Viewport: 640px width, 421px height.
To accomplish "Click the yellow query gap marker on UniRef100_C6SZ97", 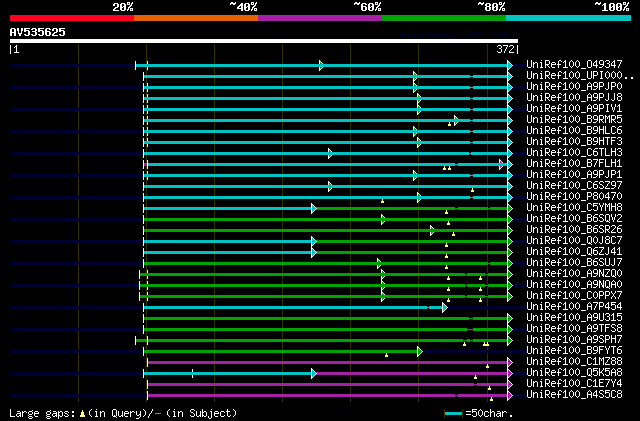I will [472, 190].
